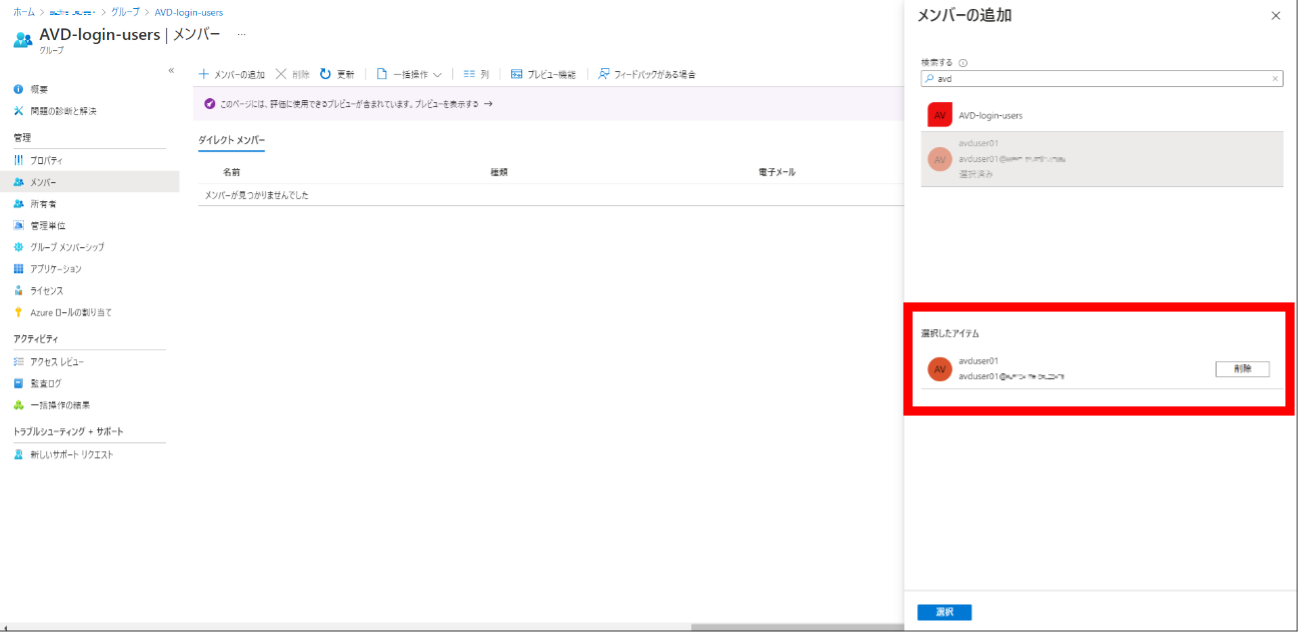Click the 管理単位 icon
The height and width of the screenshot is (632, 1298).
point(18,225)
